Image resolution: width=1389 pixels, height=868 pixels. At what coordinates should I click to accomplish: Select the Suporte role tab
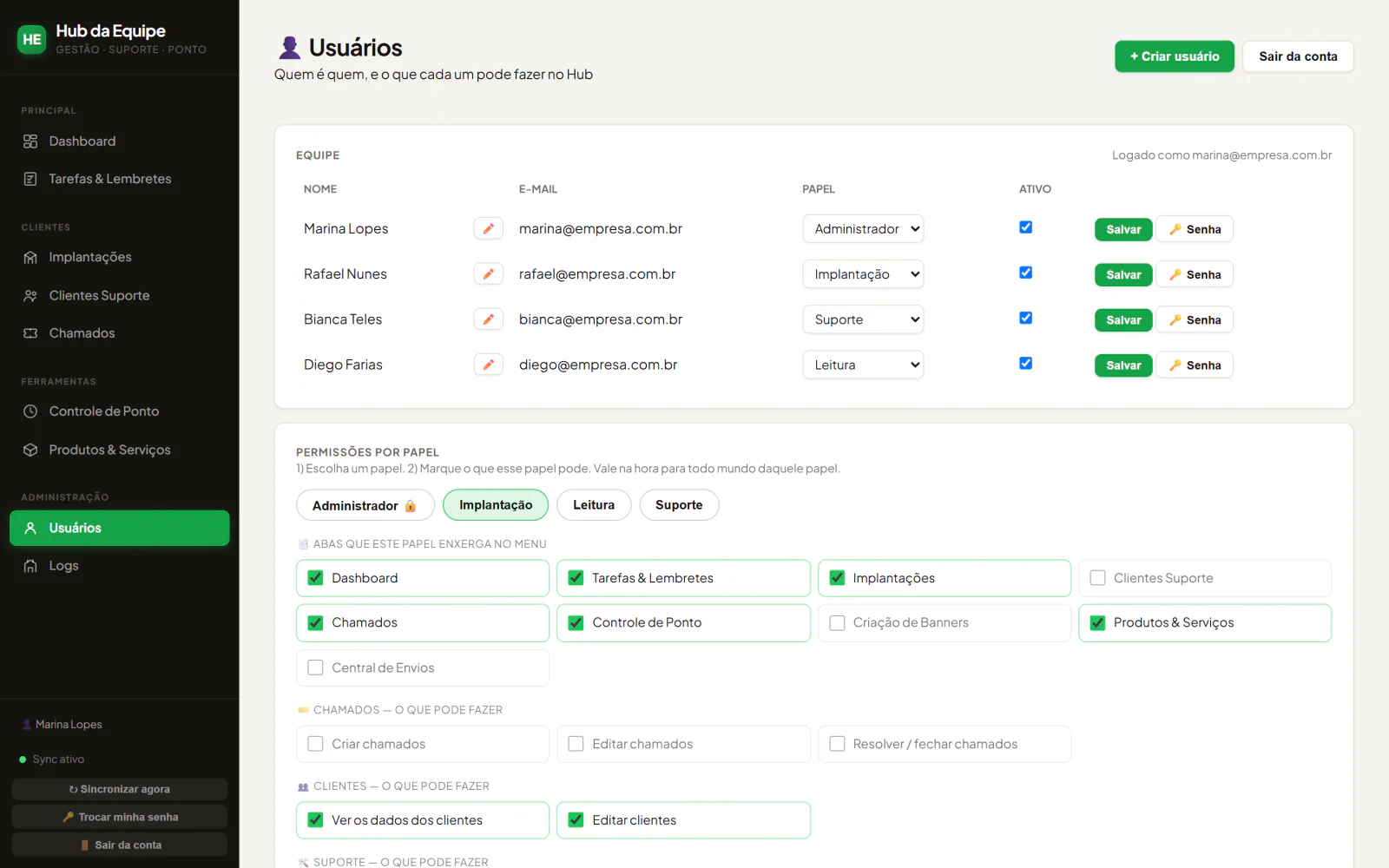tap(679, 505)
